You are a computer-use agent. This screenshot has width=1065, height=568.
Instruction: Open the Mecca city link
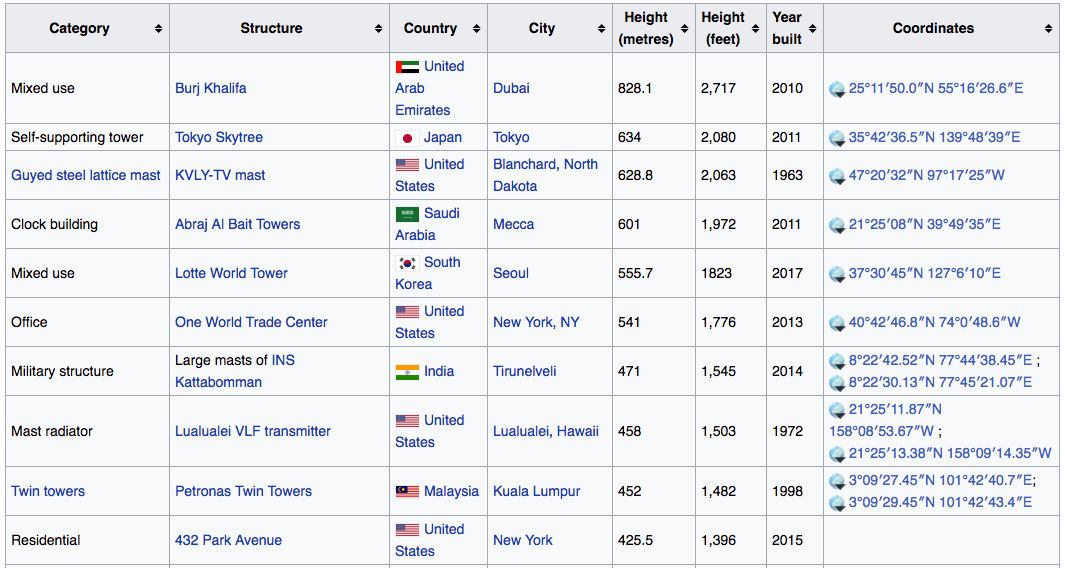coord(513,224)
